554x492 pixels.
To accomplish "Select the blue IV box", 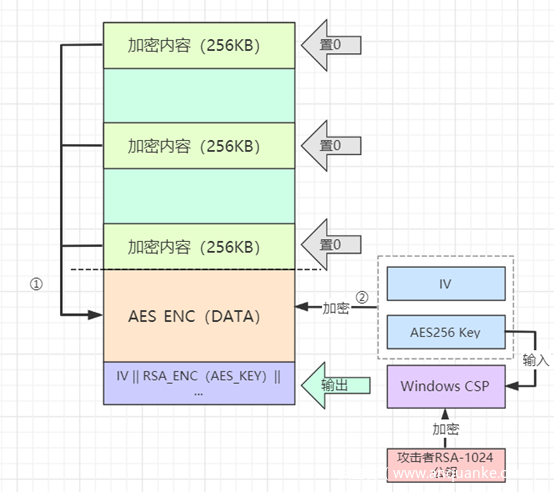I will pos(446,284).
